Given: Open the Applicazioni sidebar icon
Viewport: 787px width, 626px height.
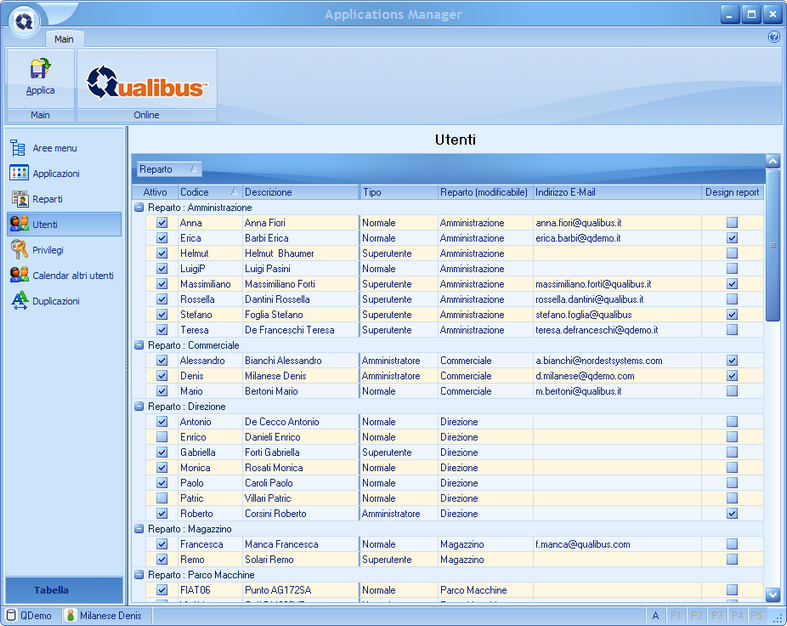Looking at the screenshot, I should 18,173.
